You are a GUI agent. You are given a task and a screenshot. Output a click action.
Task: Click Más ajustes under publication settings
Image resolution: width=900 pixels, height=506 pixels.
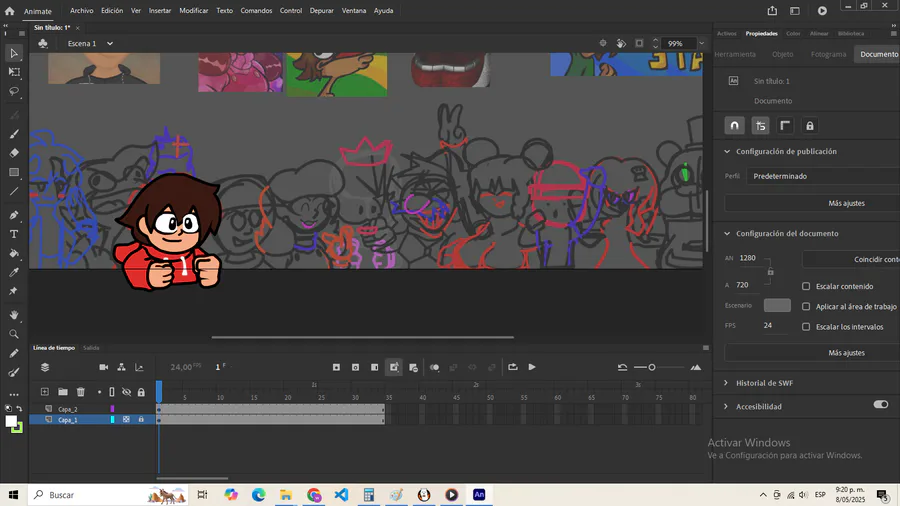812,203
